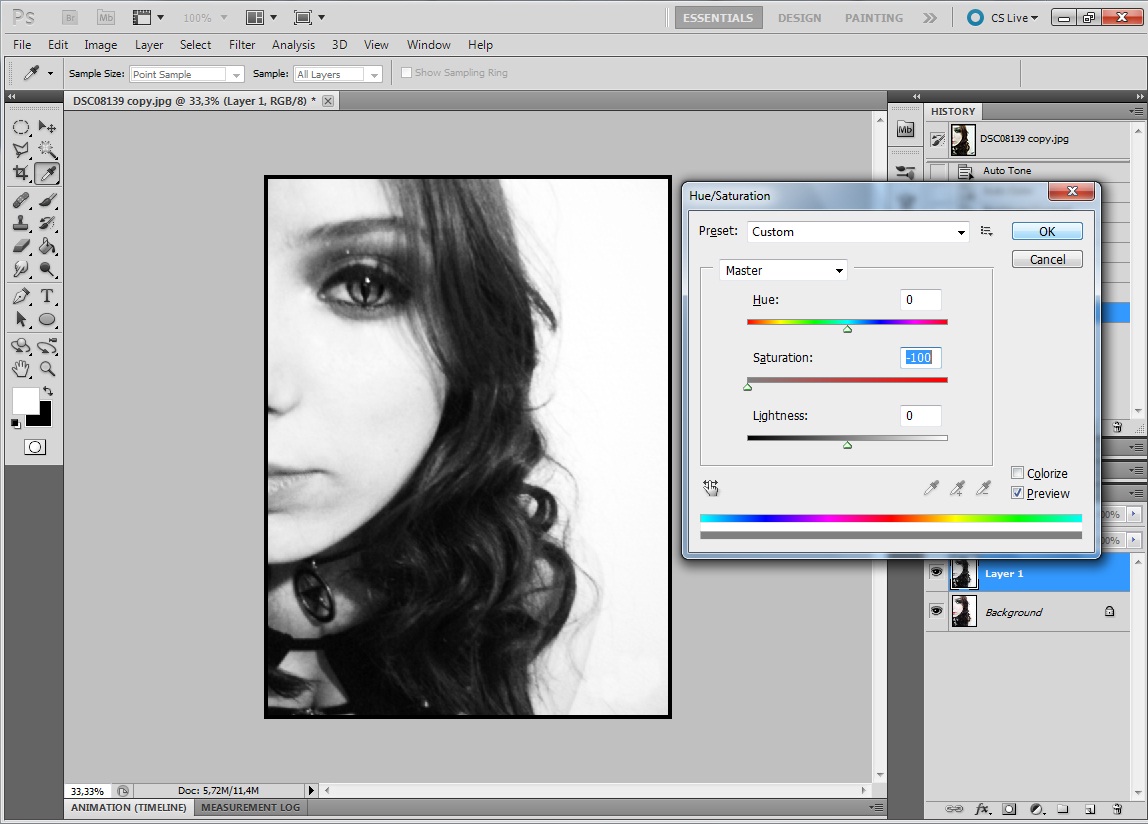Switch to the Measurement Log tab
This screenshot has height=824, width=1148.
tap(250, 807)
